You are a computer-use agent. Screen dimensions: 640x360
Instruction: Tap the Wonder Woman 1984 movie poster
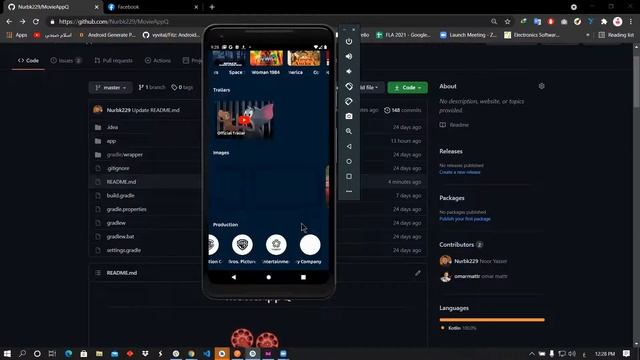pyautogui.click(x=266, y=58)
